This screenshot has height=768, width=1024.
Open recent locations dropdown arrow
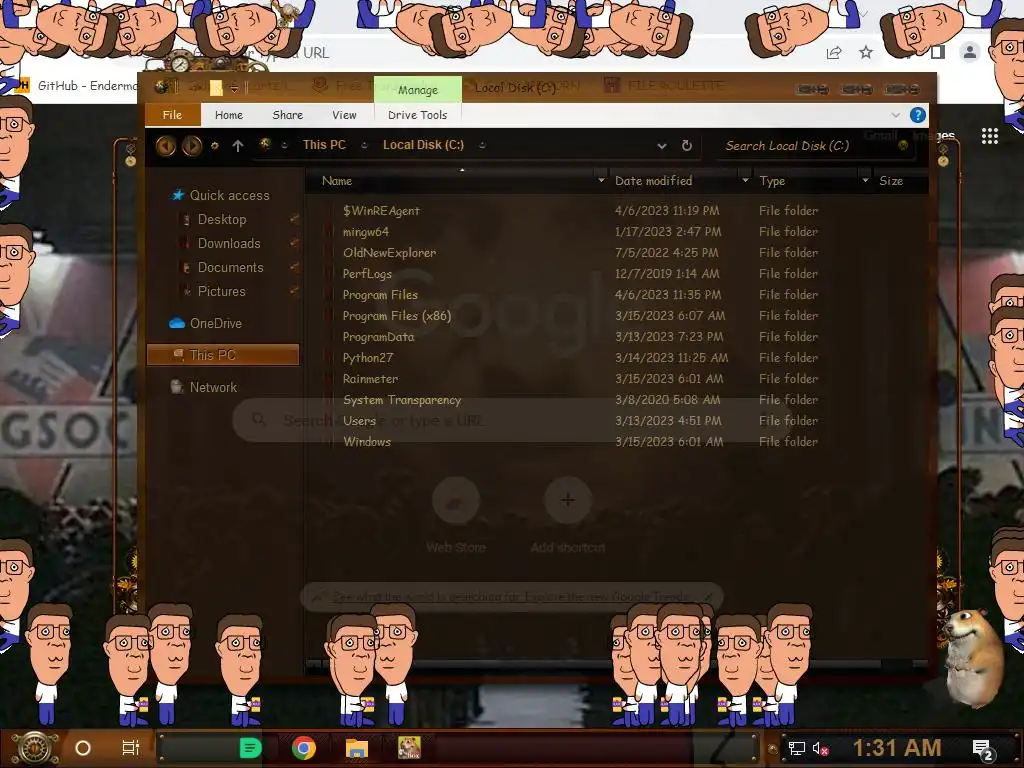(214, 146)
